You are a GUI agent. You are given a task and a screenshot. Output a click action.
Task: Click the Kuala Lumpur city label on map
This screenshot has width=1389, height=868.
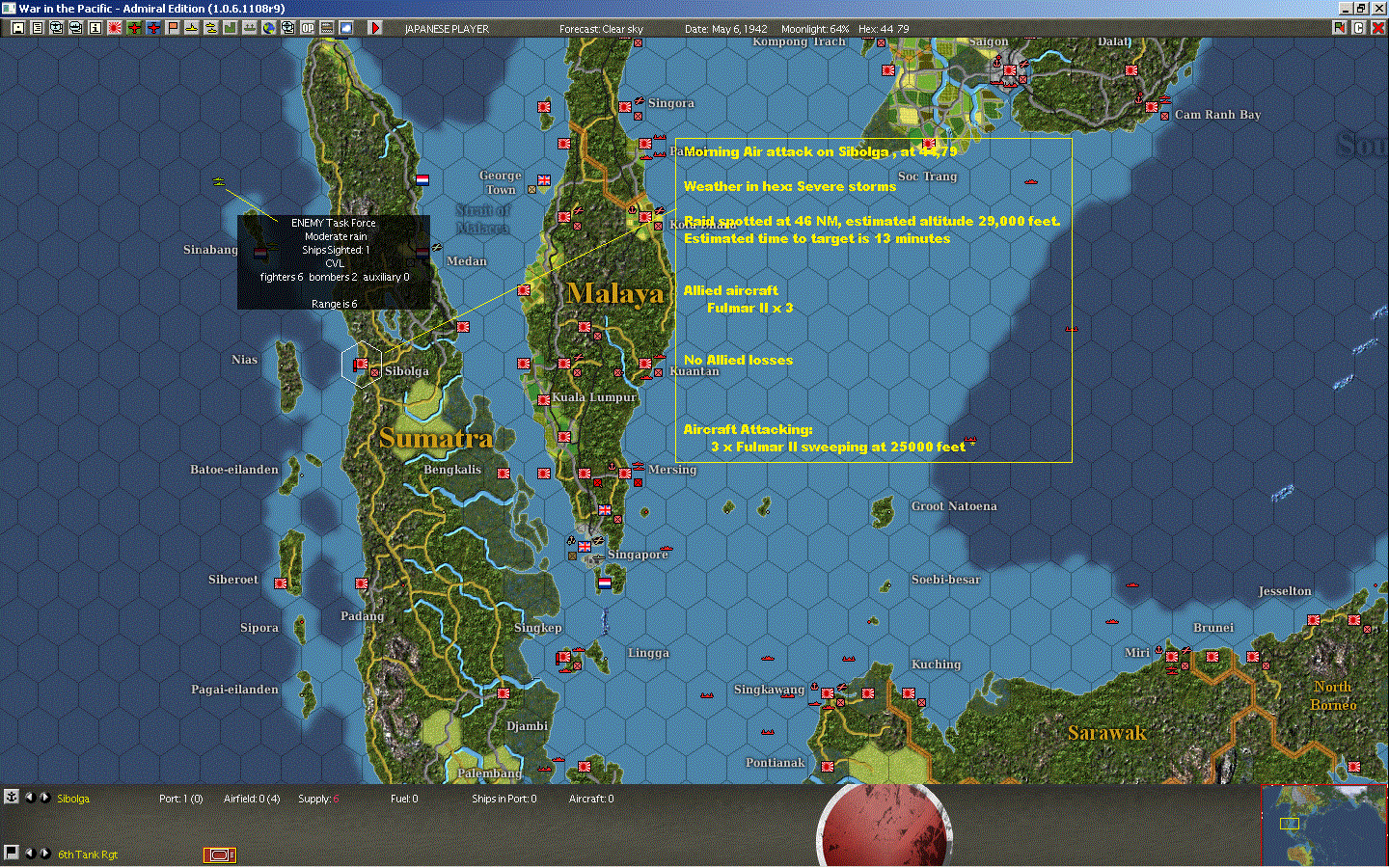[x=594, y=396]
